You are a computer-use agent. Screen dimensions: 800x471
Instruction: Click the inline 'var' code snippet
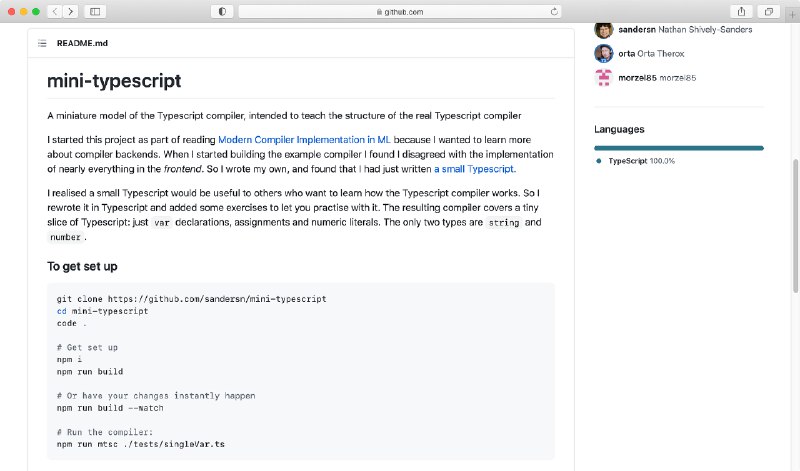[162, 222]
